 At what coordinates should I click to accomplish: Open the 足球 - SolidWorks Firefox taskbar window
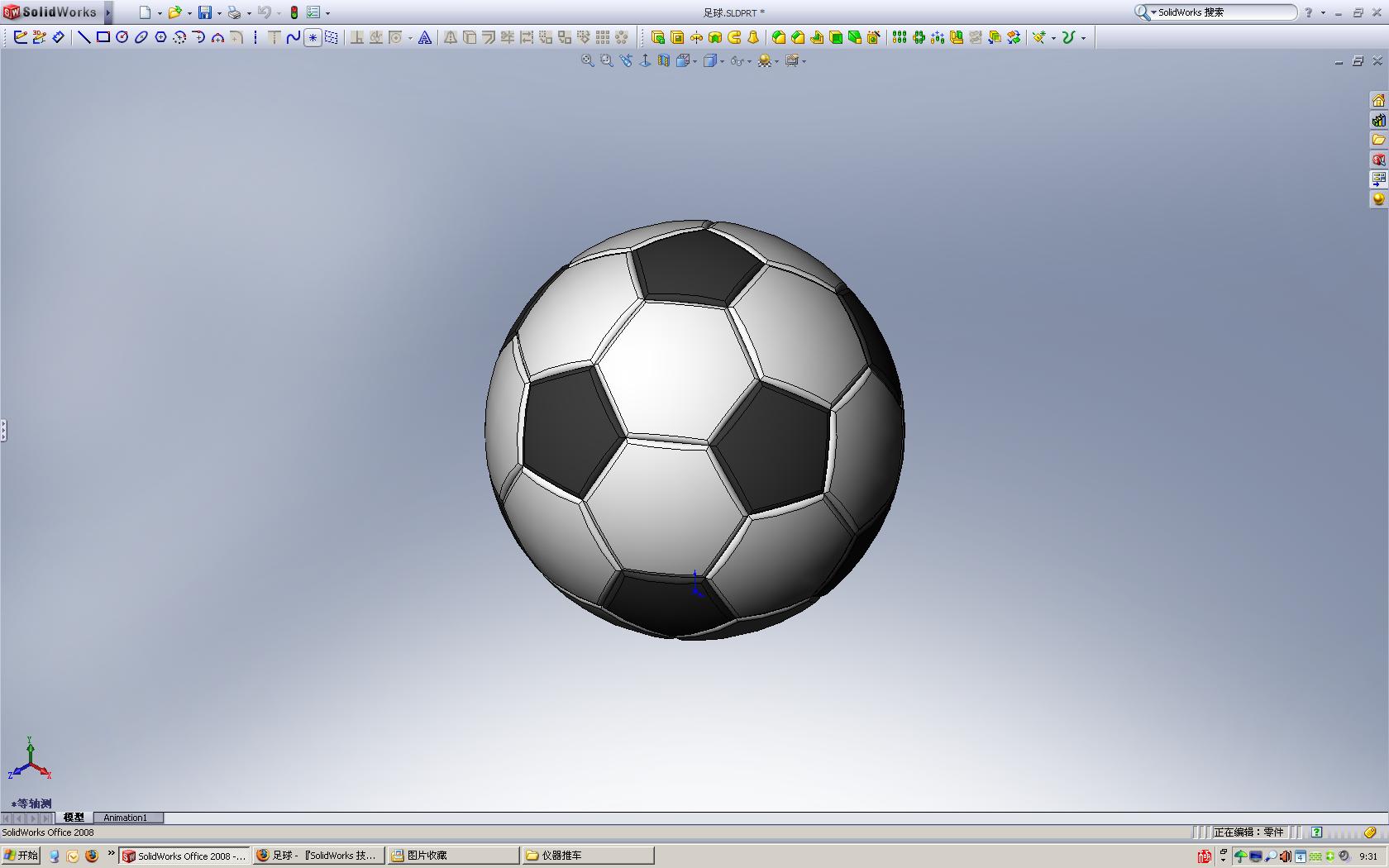tap(318, 856)
